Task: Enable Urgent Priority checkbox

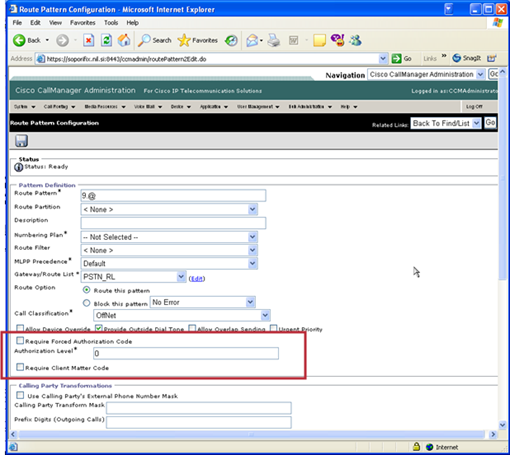Action: [273, 328]
